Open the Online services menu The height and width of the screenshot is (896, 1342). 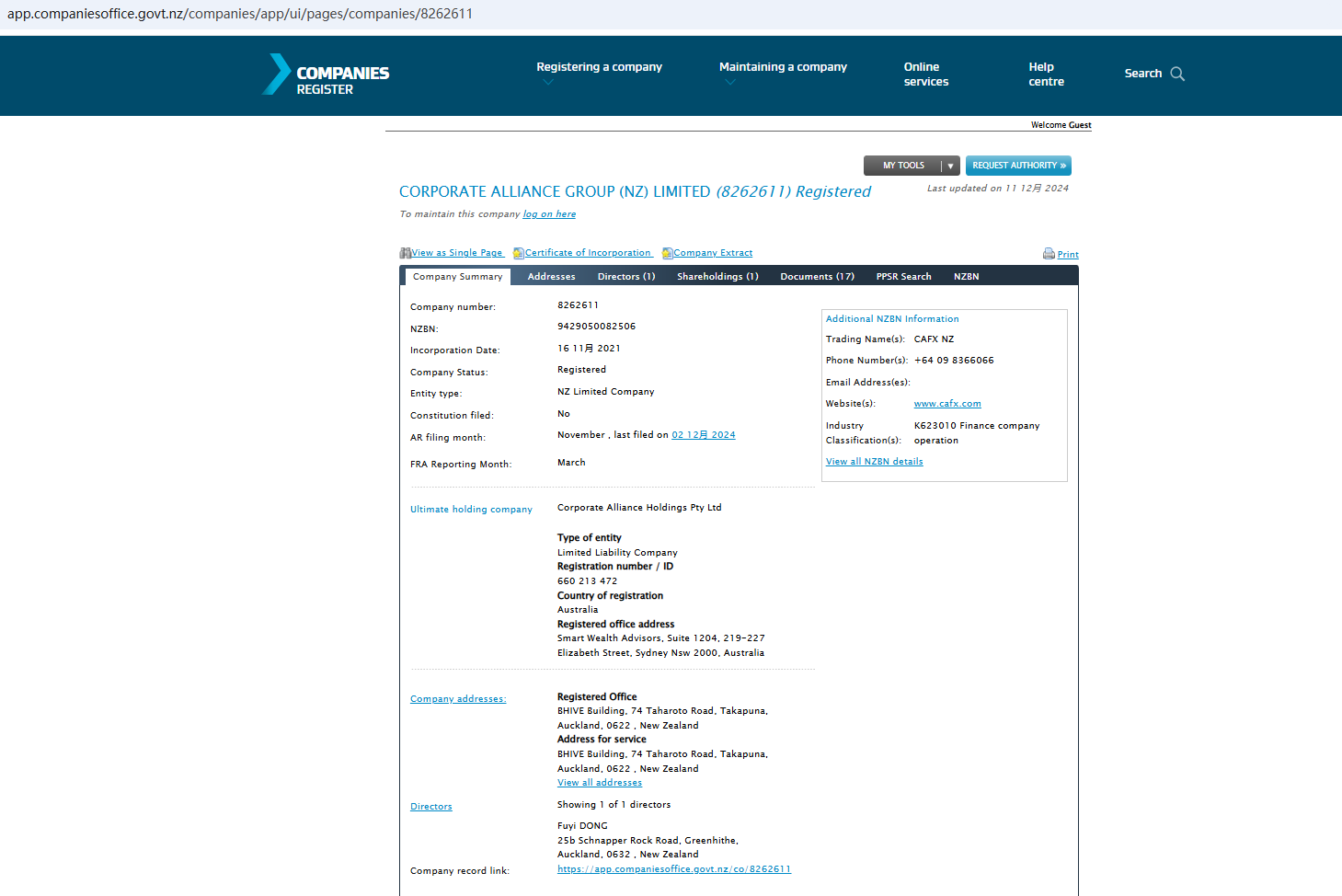(x=925, y=75)
